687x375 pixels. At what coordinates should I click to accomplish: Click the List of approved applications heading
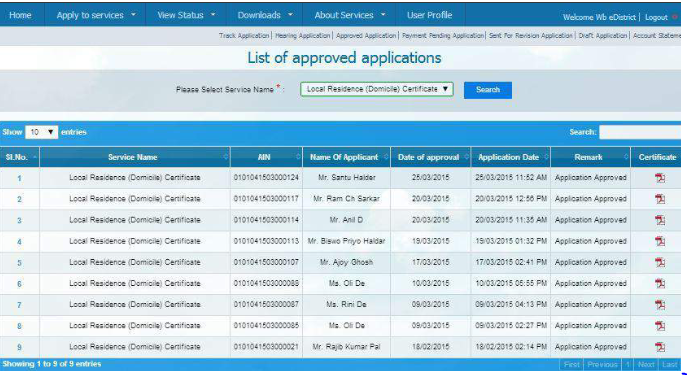tap(344, 58)
